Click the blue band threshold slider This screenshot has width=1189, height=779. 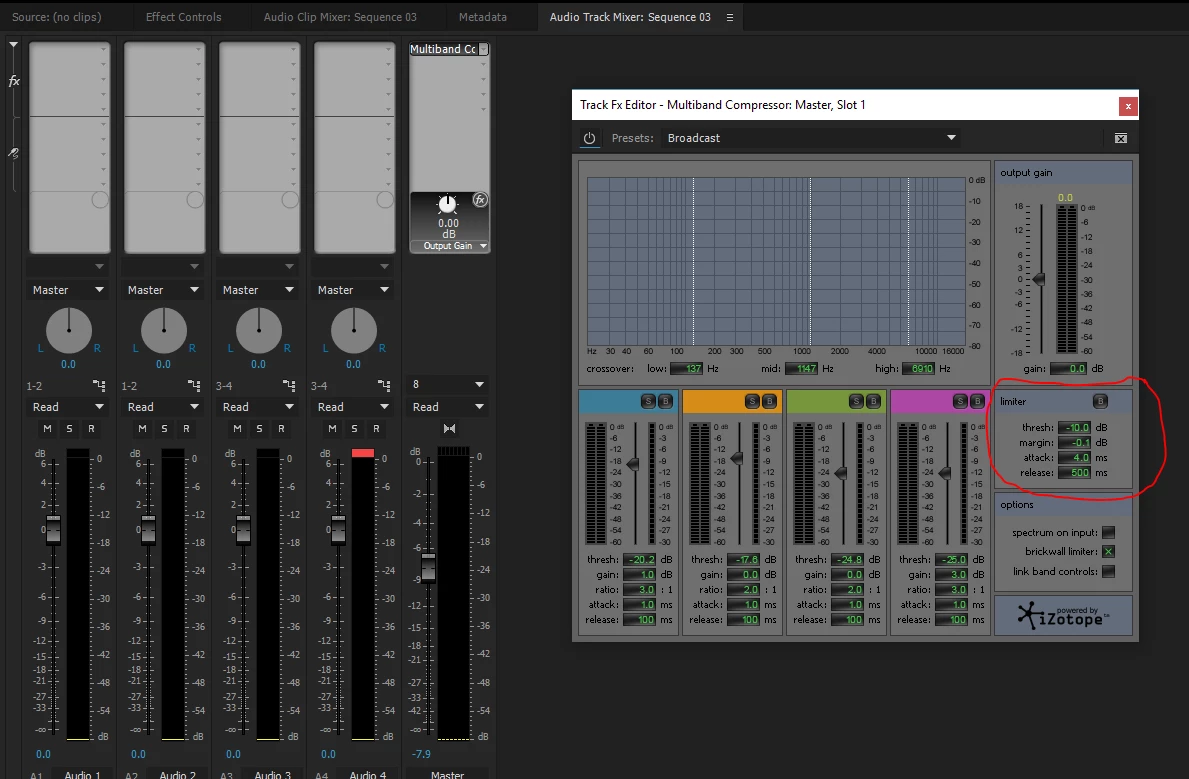coord(633,464)
